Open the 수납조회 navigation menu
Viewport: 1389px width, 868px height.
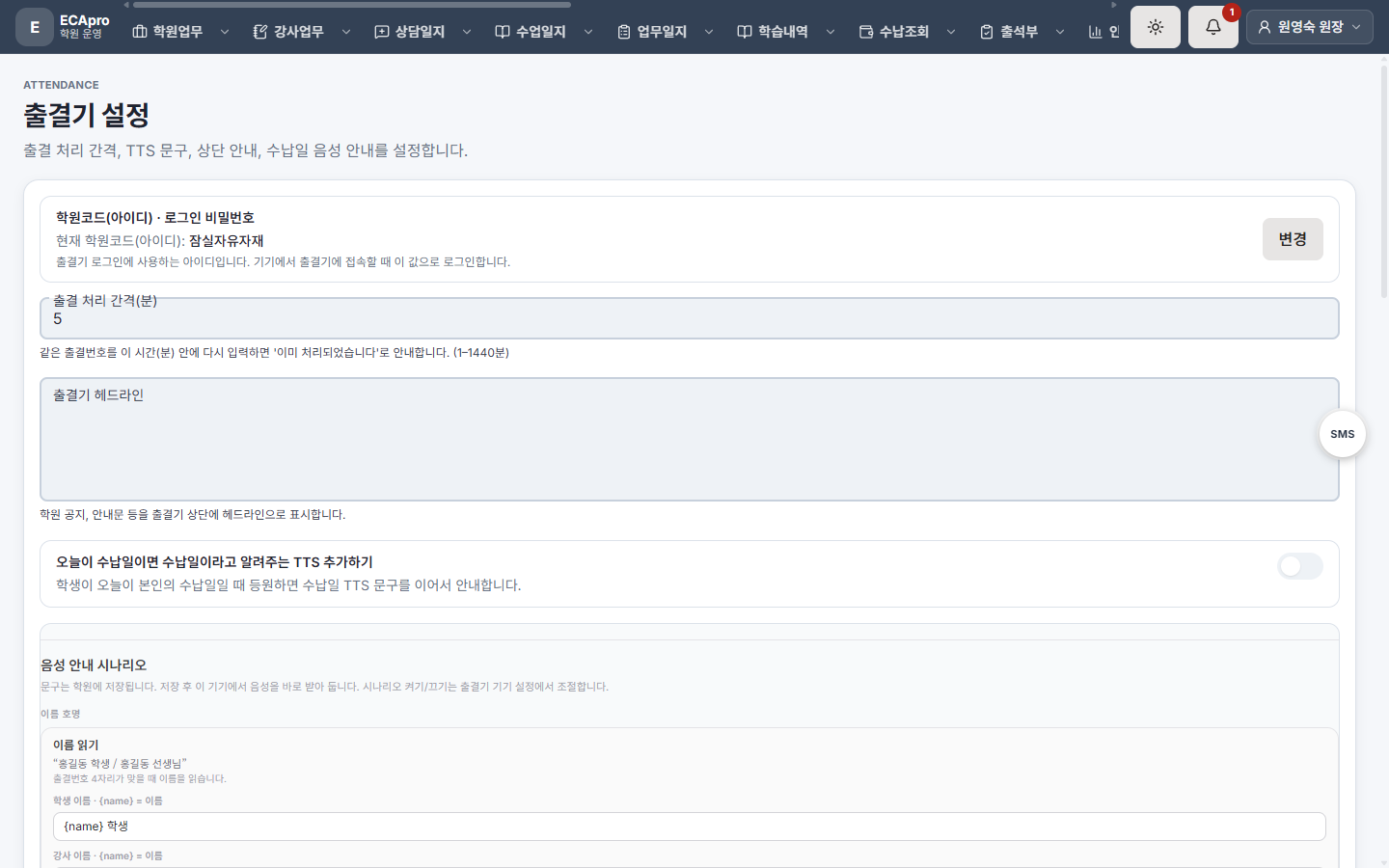[x=907, y=32]
